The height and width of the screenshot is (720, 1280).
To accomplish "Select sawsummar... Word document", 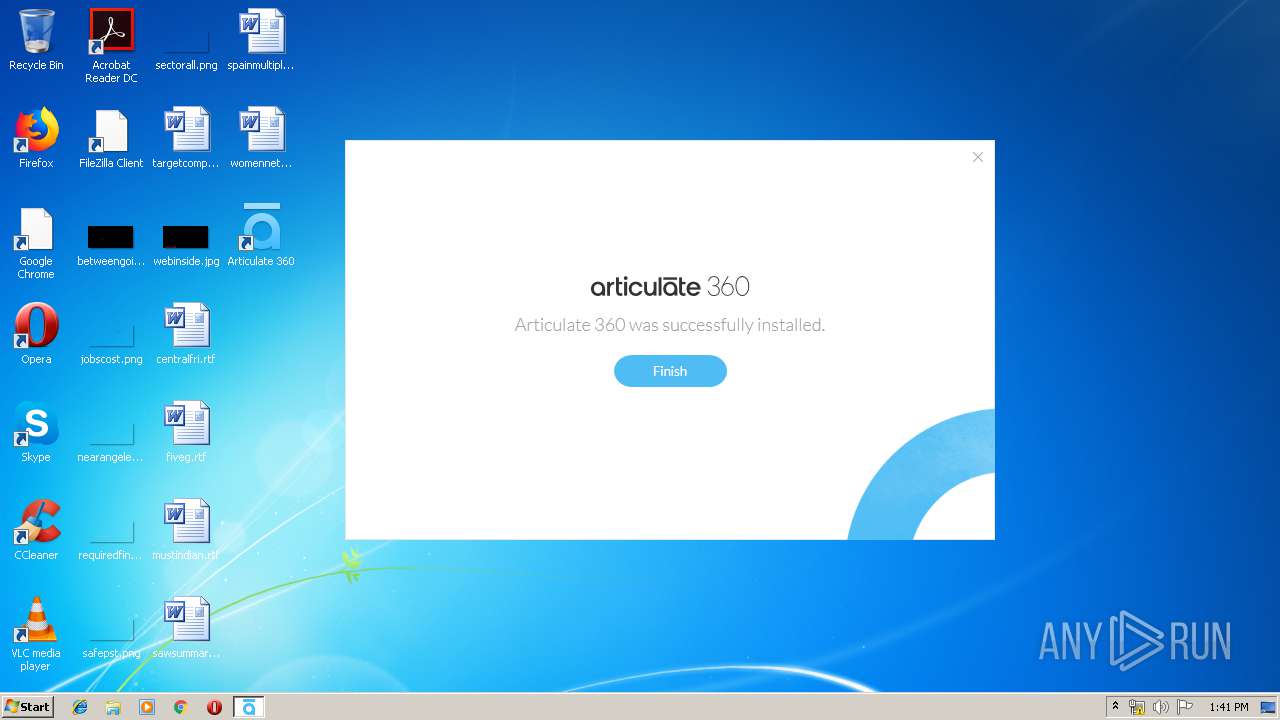I will 186,628.
